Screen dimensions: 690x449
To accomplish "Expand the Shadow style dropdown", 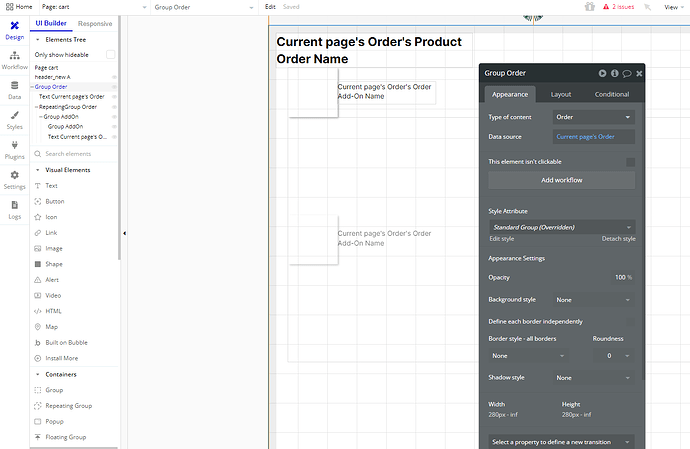I will tap(593, 378).
